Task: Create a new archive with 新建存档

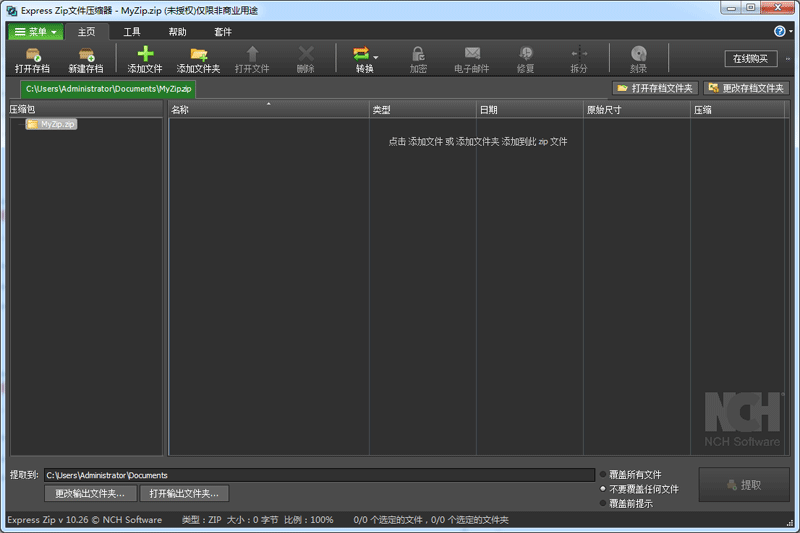Action: (x=86, y=60)
